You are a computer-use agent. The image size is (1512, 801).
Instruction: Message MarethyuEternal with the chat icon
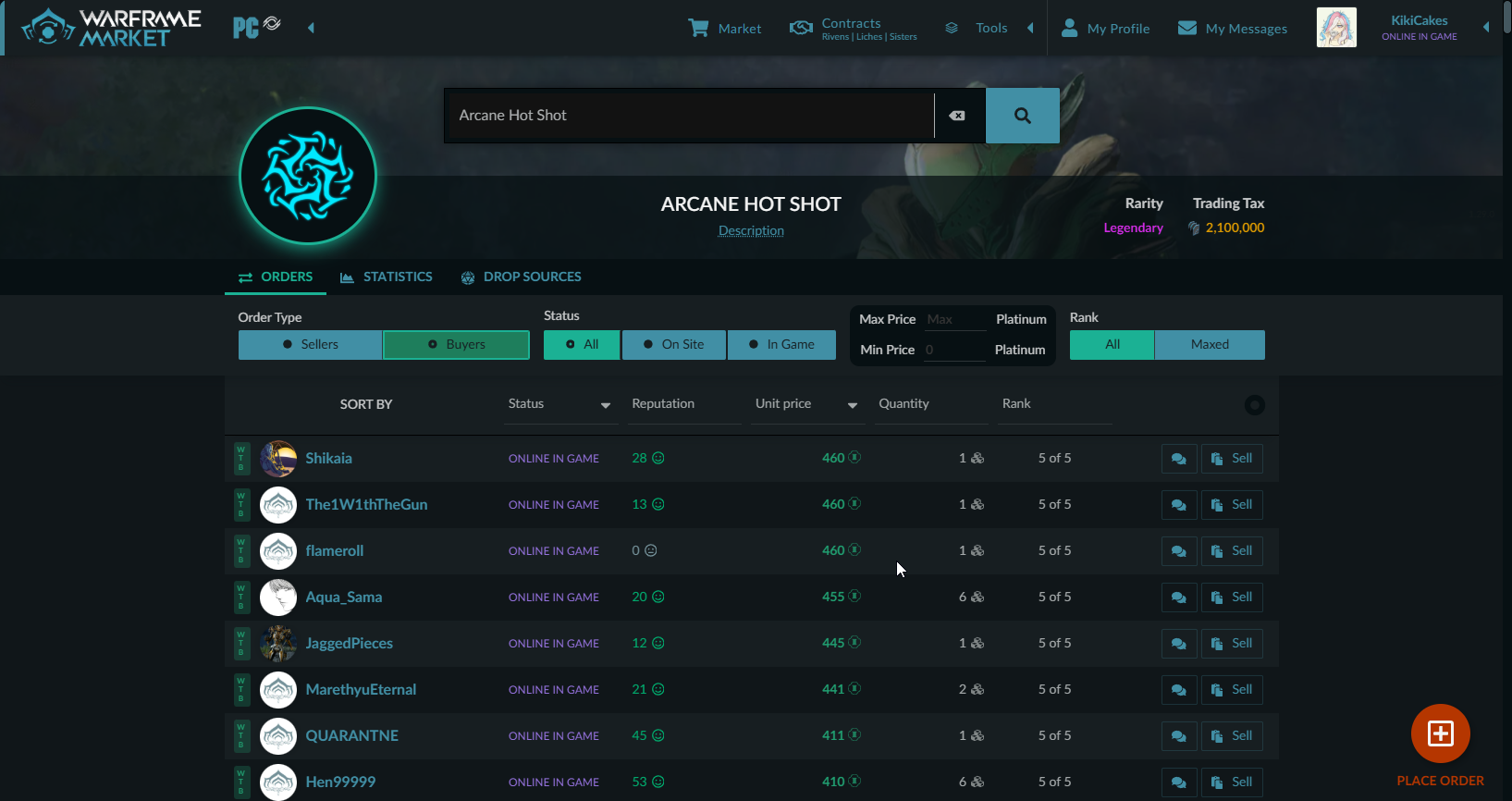[x=1179, y=690]
